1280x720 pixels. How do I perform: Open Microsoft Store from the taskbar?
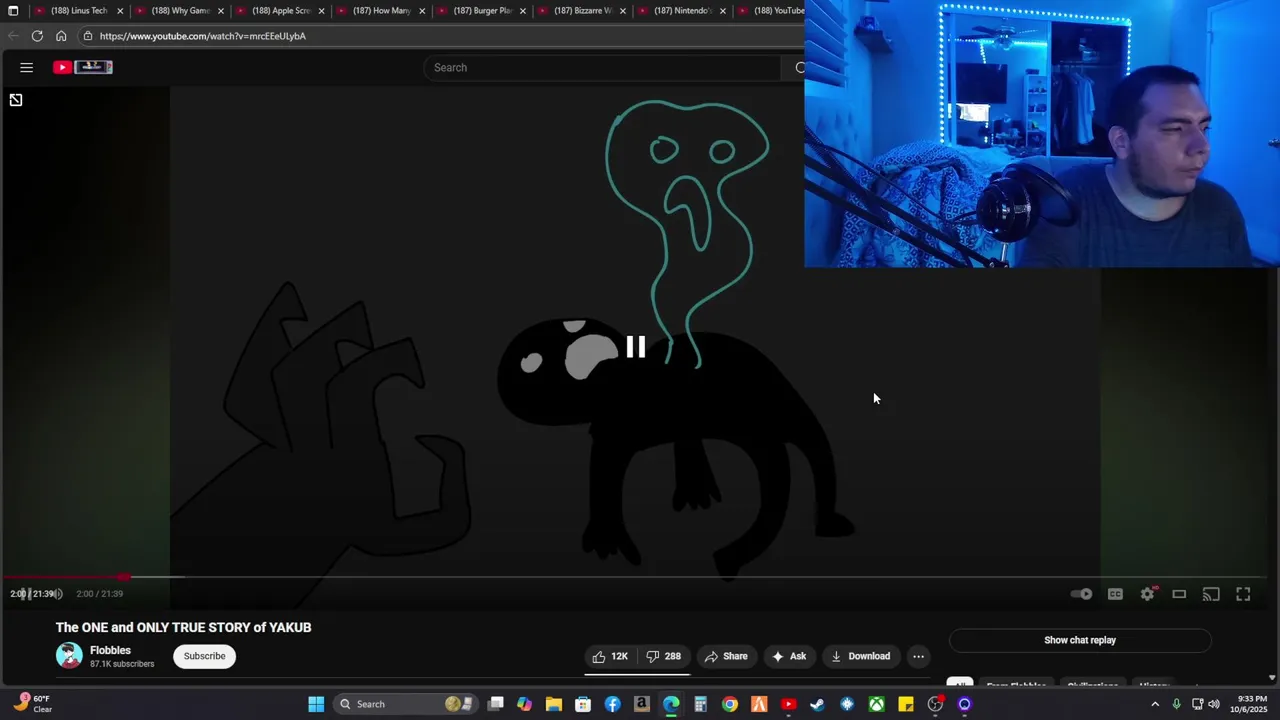click(583, 704)
